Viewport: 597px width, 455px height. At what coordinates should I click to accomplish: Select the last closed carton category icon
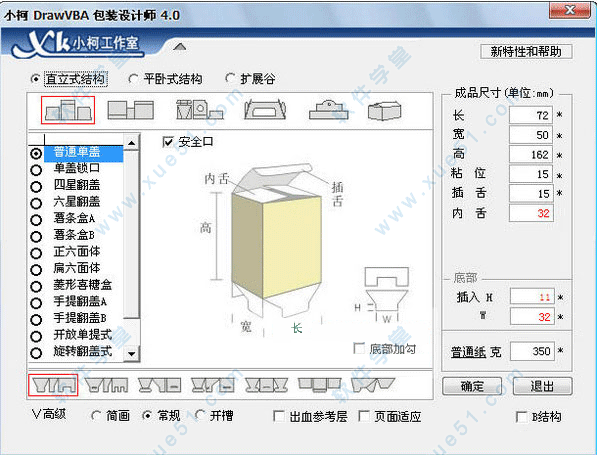[x=385, y=111]
